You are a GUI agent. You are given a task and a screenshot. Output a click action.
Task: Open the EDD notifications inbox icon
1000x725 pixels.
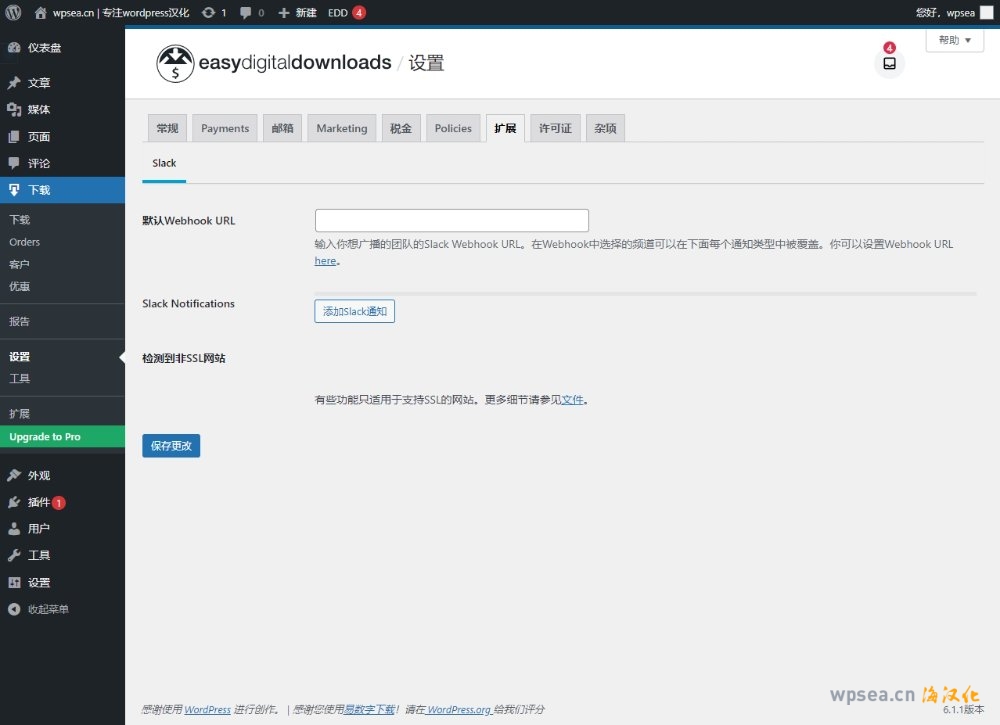889,63
